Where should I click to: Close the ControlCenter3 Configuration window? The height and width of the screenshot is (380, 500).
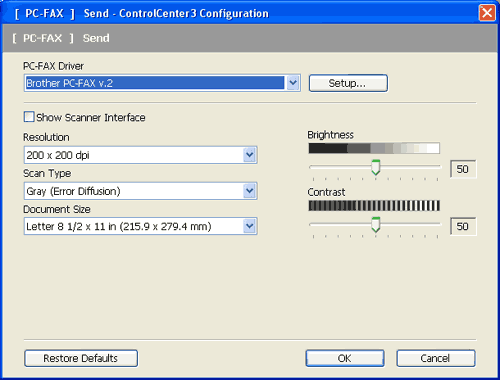tap(487, 13)
